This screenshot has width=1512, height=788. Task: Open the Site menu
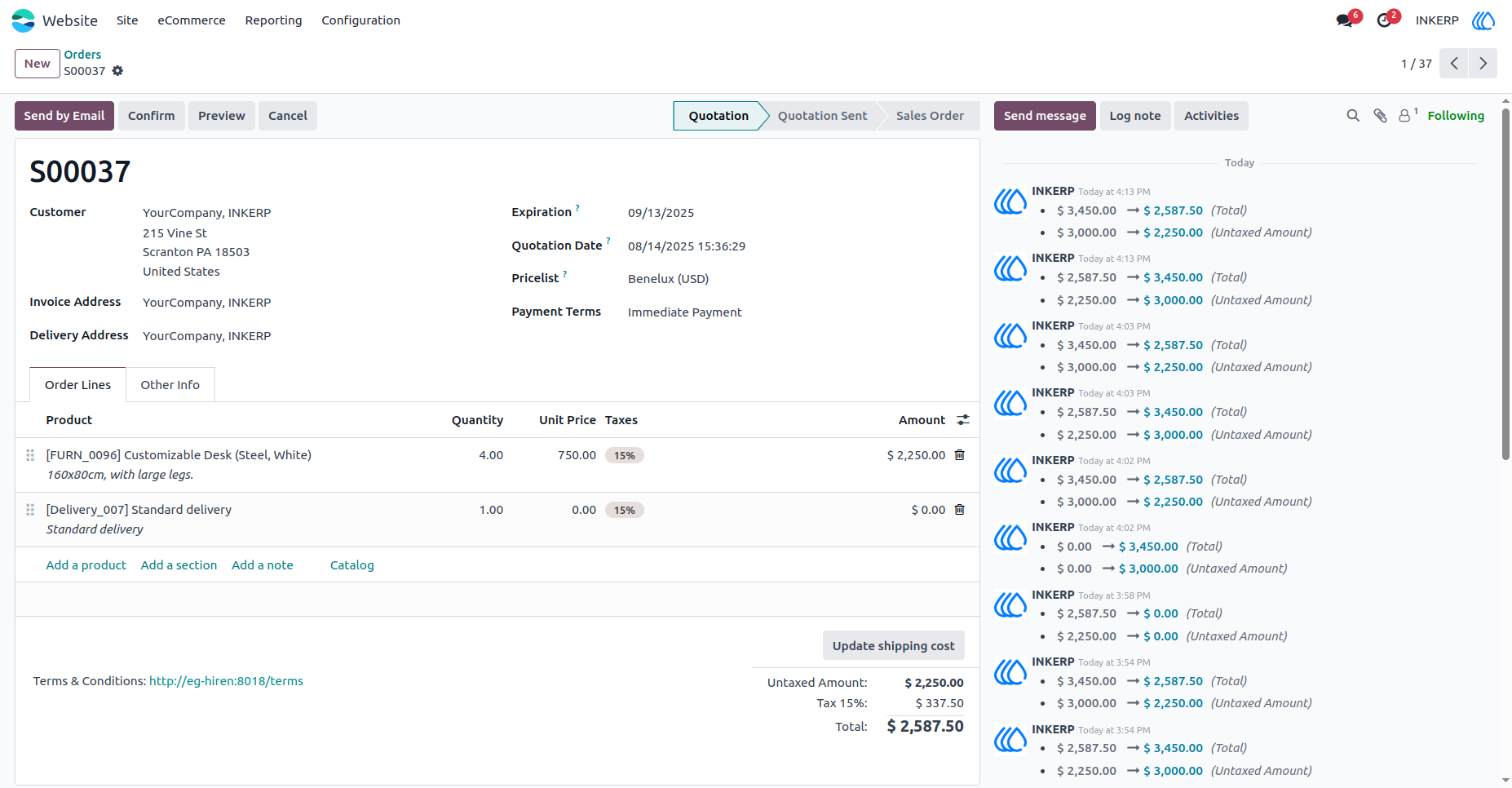[127, 20]
